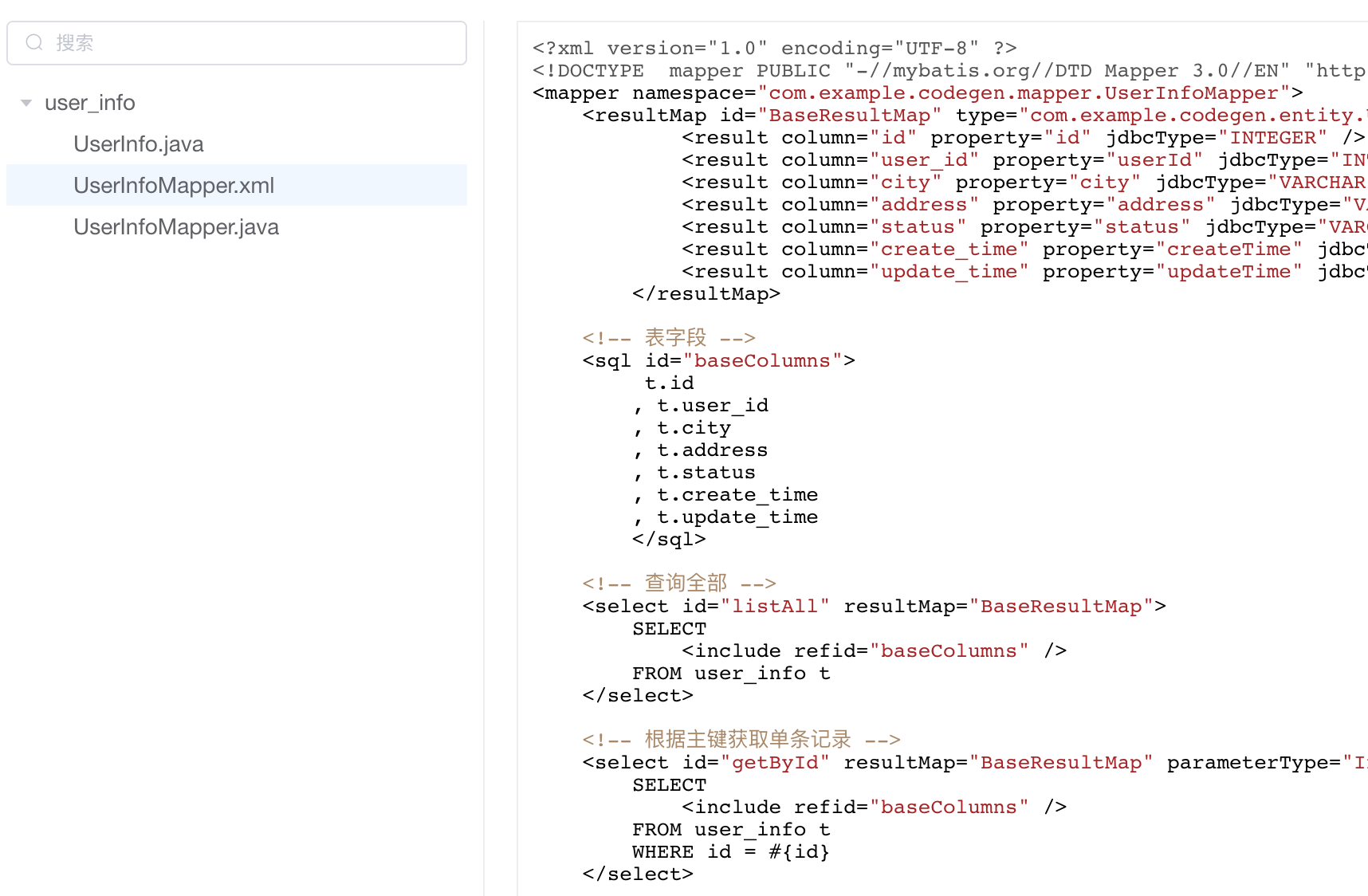Click the 查询全部 comment line
Screen dimensions: 1368x896
[x=679, y=584]
